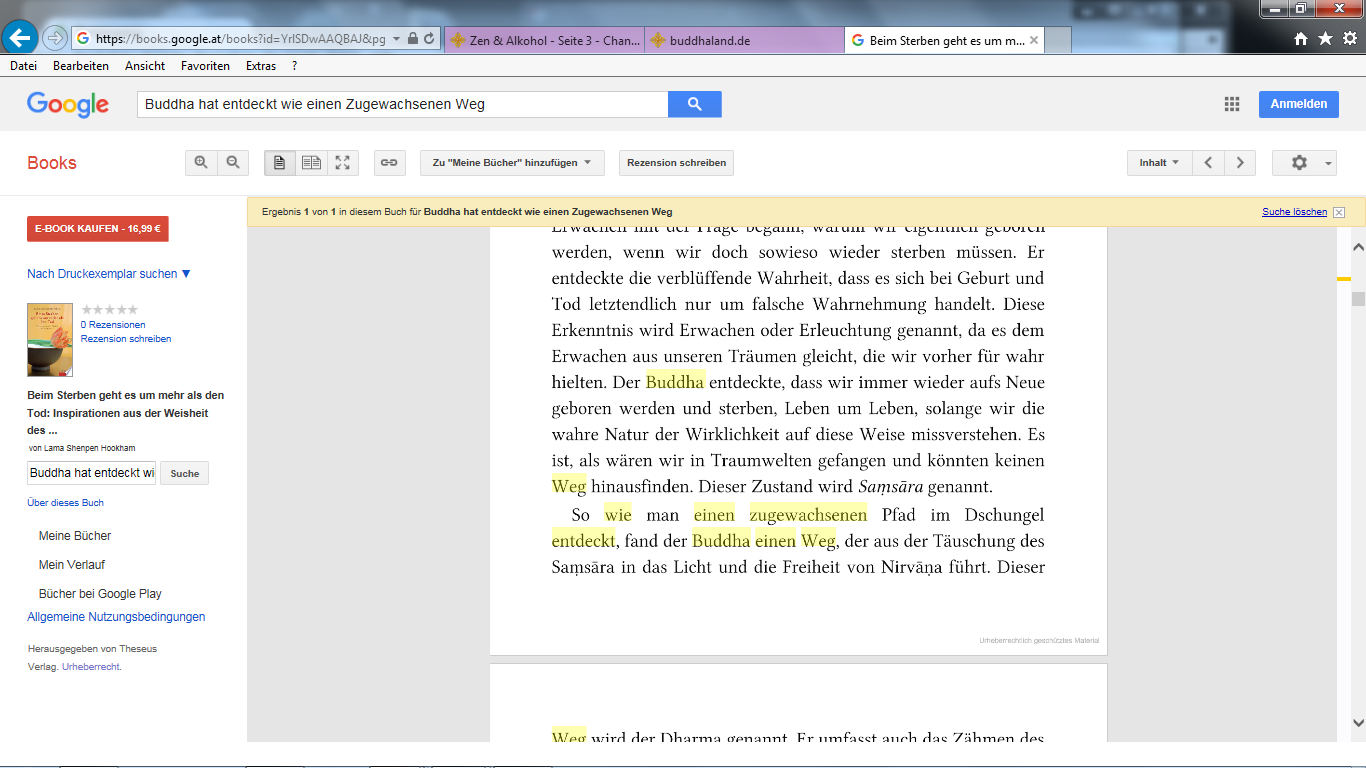Click the Google logo
This screenshot has width=1366, height=768.
click(68, 105)
